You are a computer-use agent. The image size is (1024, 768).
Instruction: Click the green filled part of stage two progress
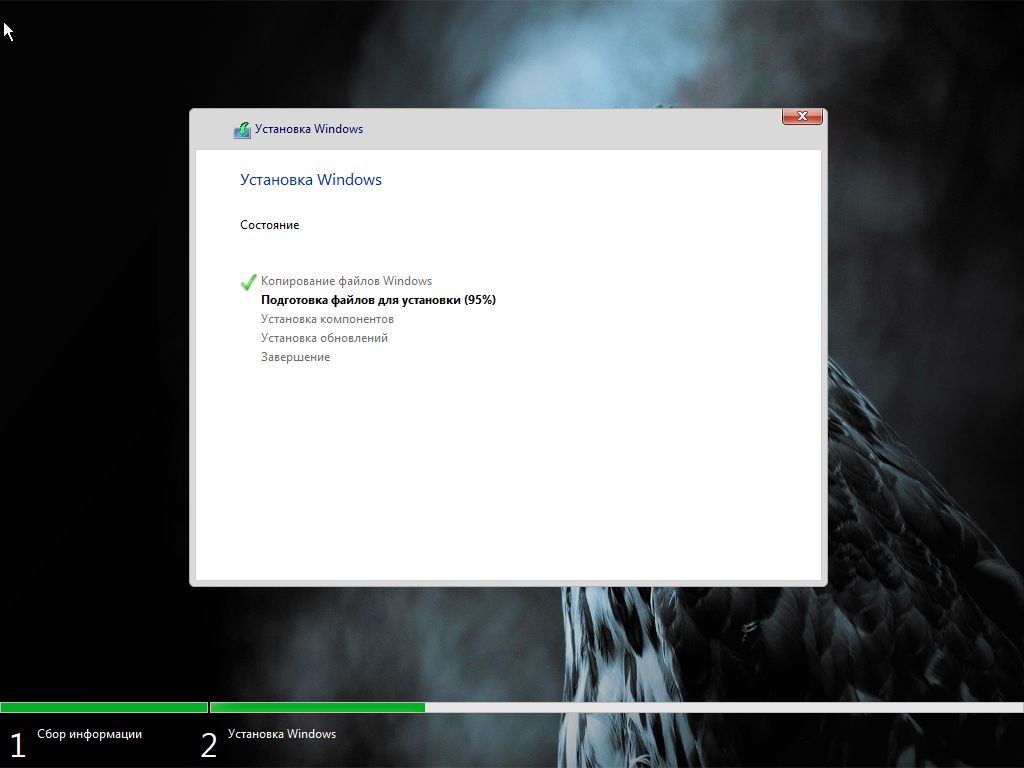(317, 707)
